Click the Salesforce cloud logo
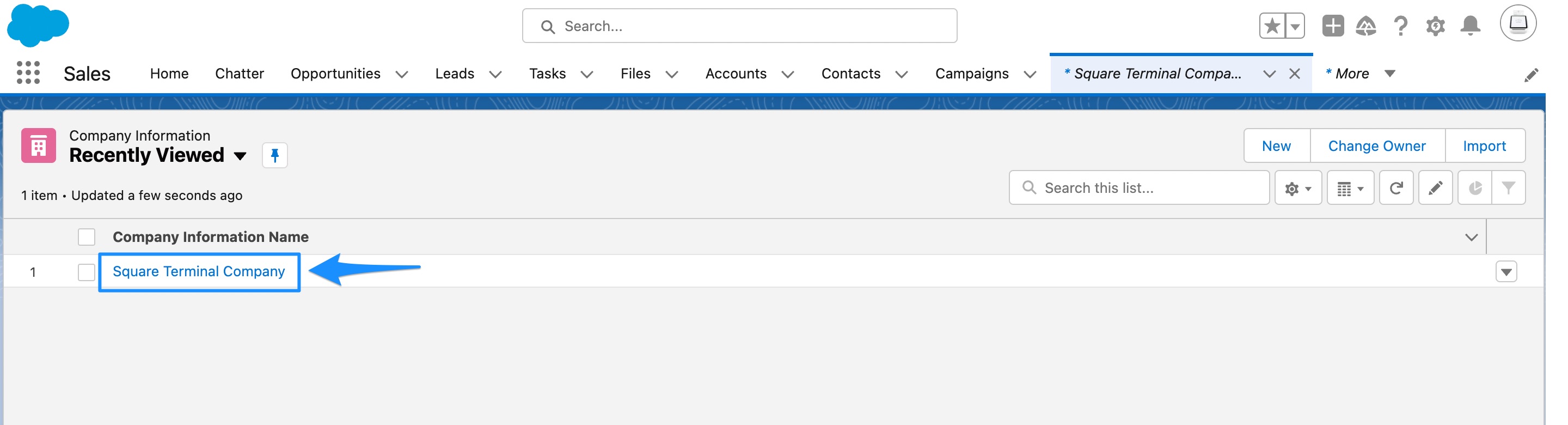Viewport: 1568px width, 425px height. pos(38,26)
